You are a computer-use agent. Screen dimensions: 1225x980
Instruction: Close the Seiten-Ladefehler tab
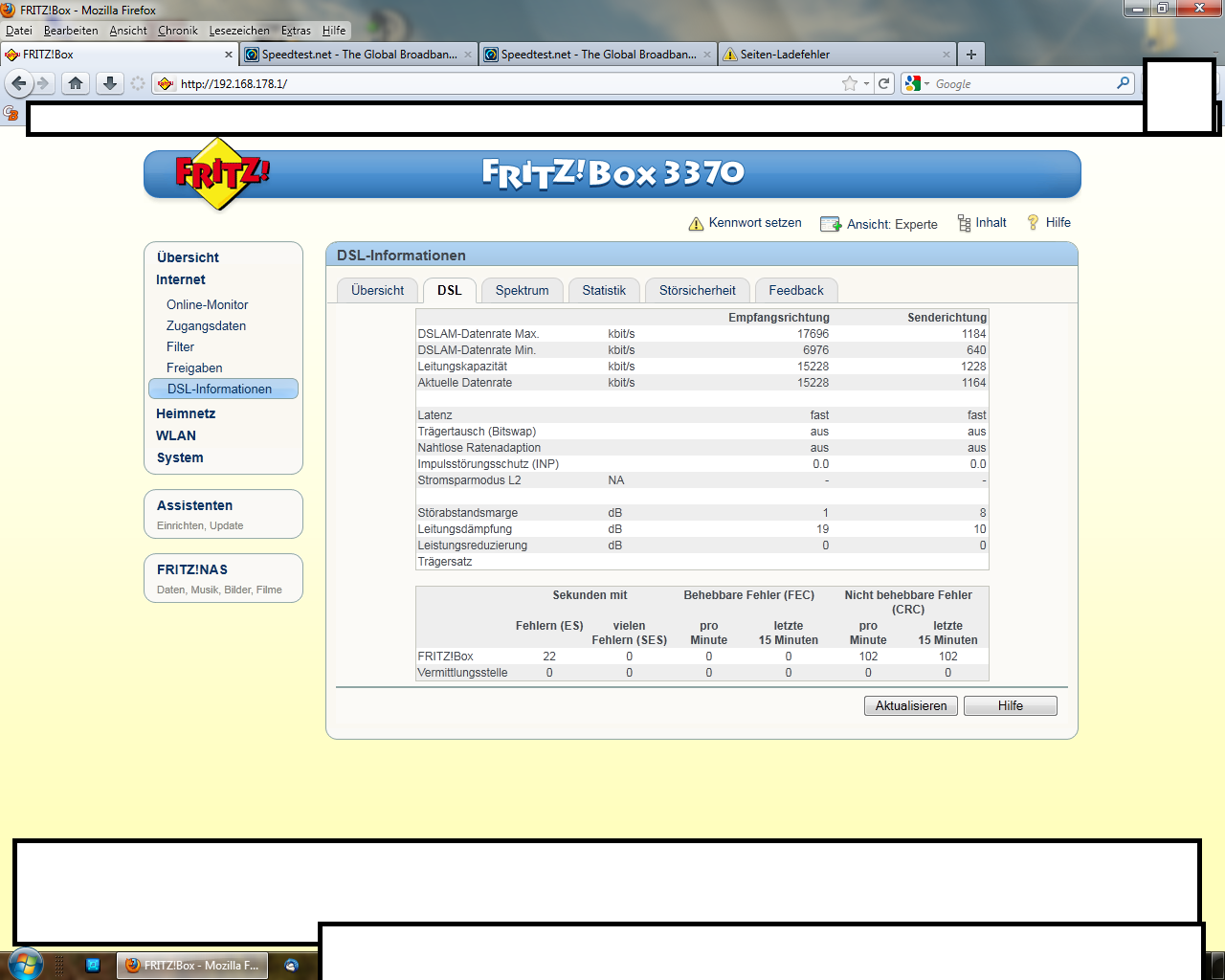tap(947, 55)
